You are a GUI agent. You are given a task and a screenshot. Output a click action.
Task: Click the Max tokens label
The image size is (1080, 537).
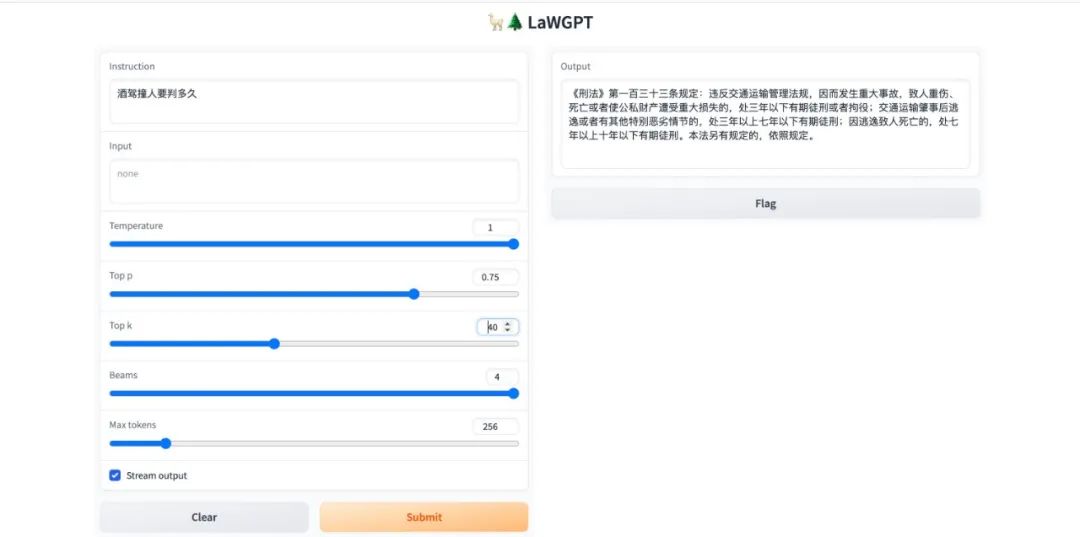point(133,425)
